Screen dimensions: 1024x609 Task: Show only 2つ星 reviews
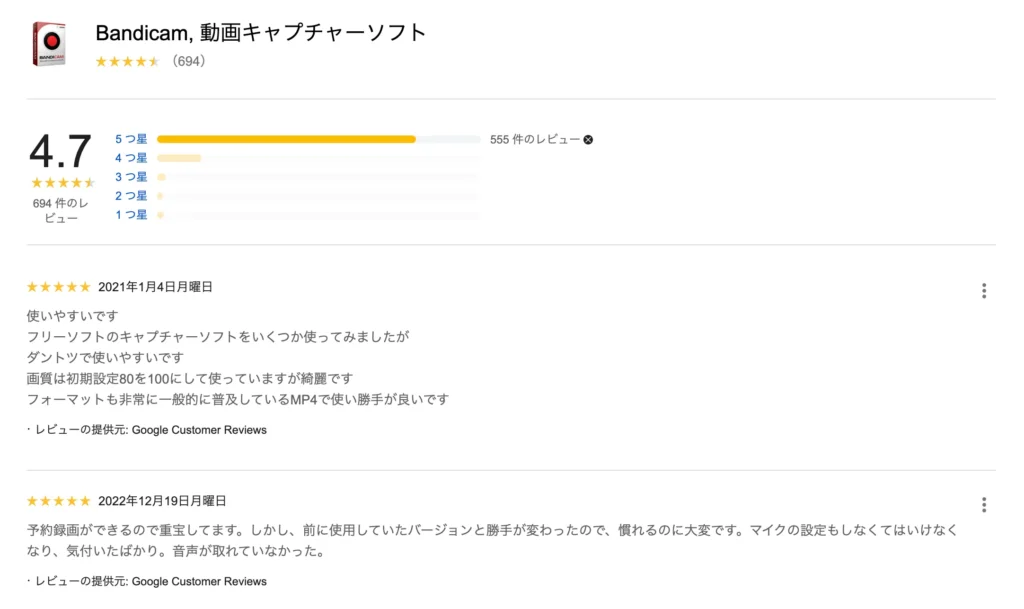point(130,196)
